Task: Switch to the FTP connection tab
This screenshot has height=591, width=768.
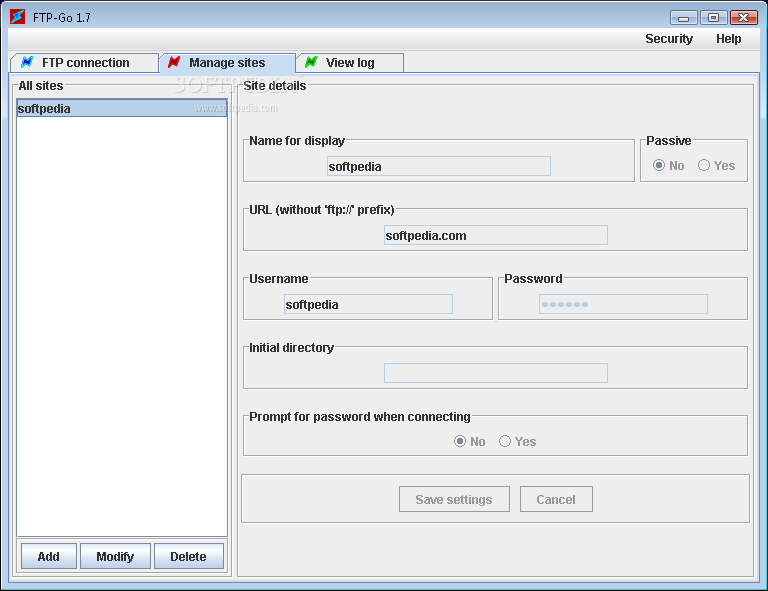Action: pos(84,63)
